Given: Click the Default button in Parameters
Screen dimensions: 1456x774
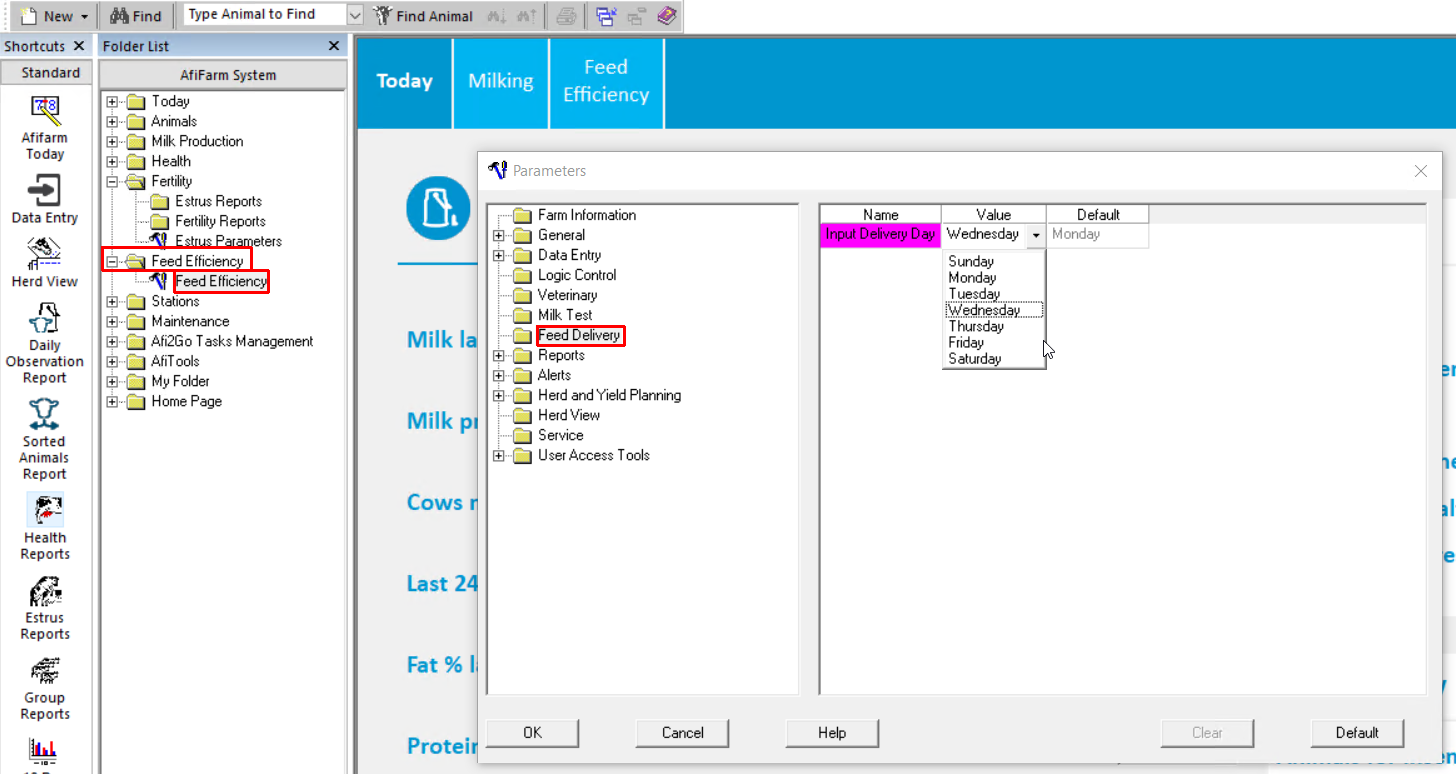Looking at the screenshot, I should (x=1356, y=733).
